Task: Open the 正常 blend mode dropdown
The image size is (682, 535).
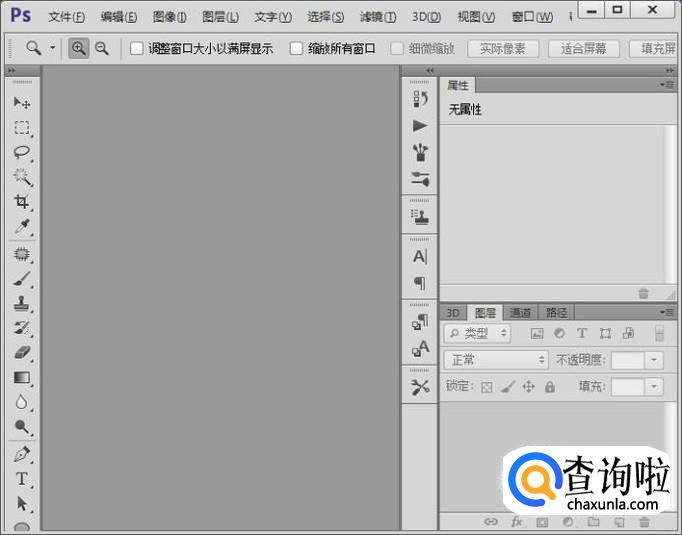Action: pyautogui.click(x=496, y=360)
